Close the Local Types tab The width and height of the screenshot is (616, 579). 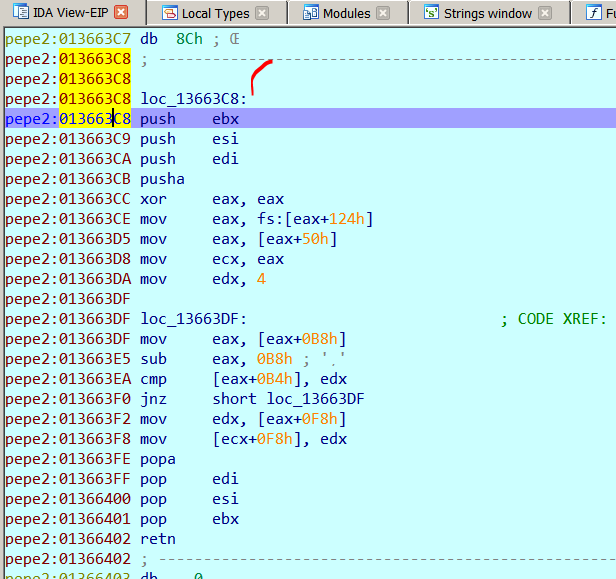click(x=262, y=13)
